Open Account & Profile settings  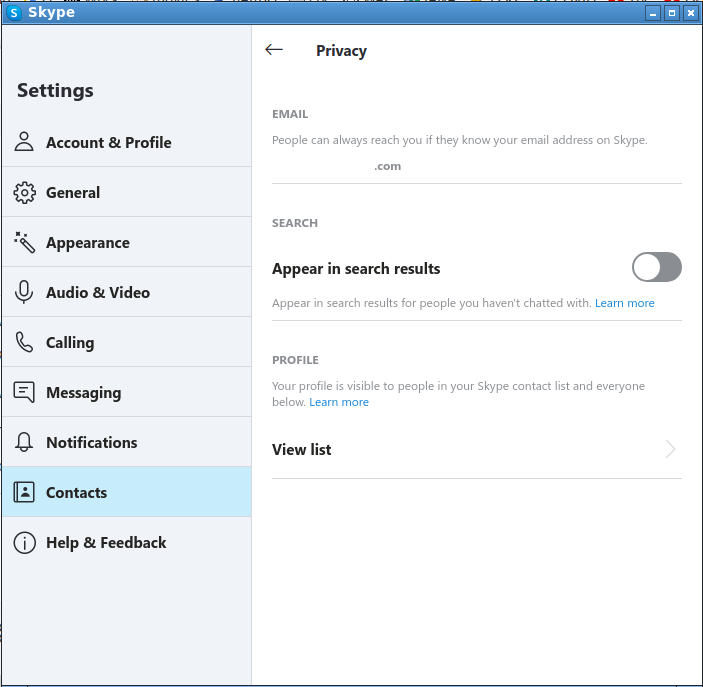pyautogui.click(x=126, y=142)
